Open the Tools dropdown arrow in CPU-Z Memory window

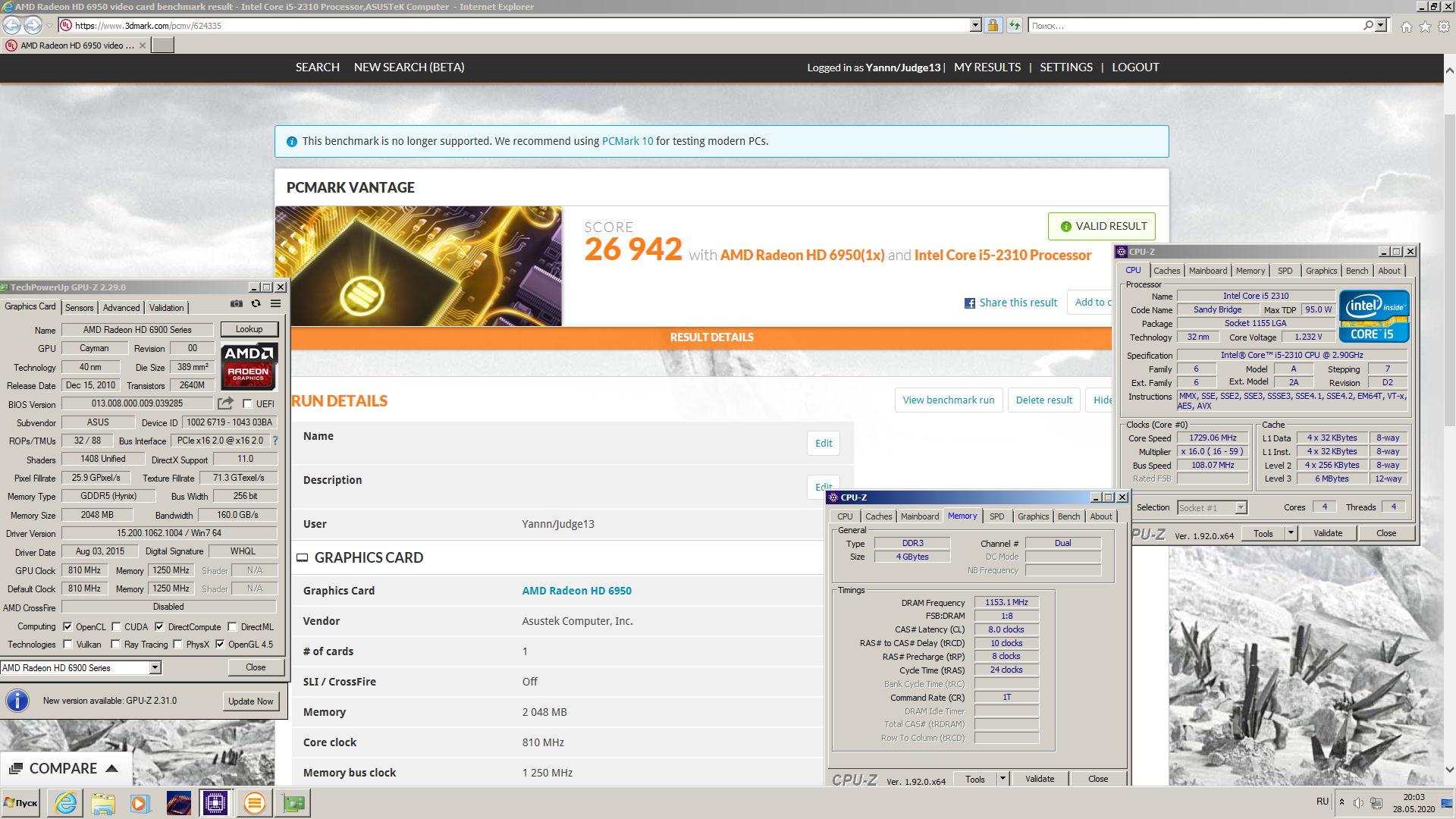point(1003,779)
